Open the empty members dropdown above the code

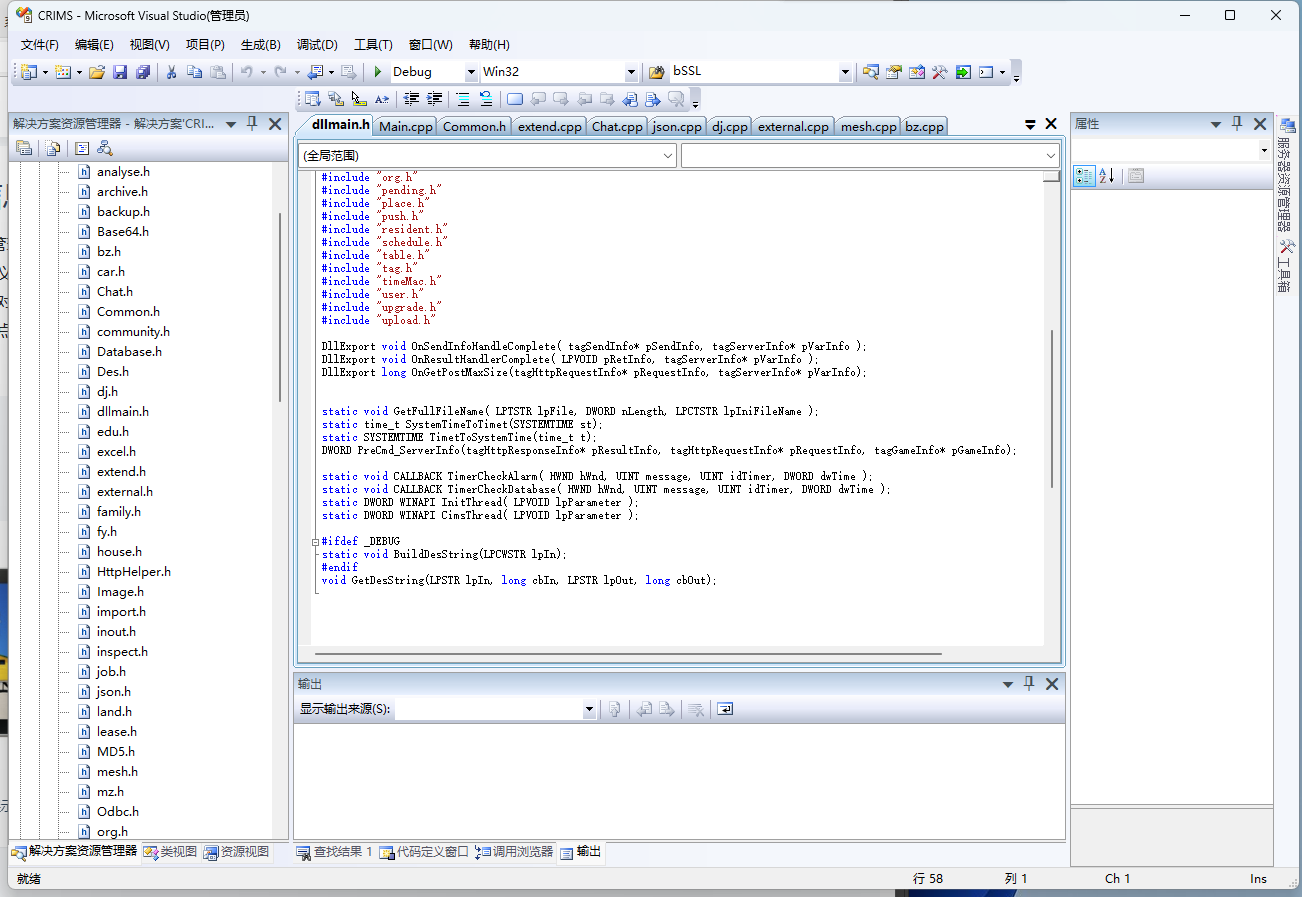pyautogui.click(x=1050, y=156)
